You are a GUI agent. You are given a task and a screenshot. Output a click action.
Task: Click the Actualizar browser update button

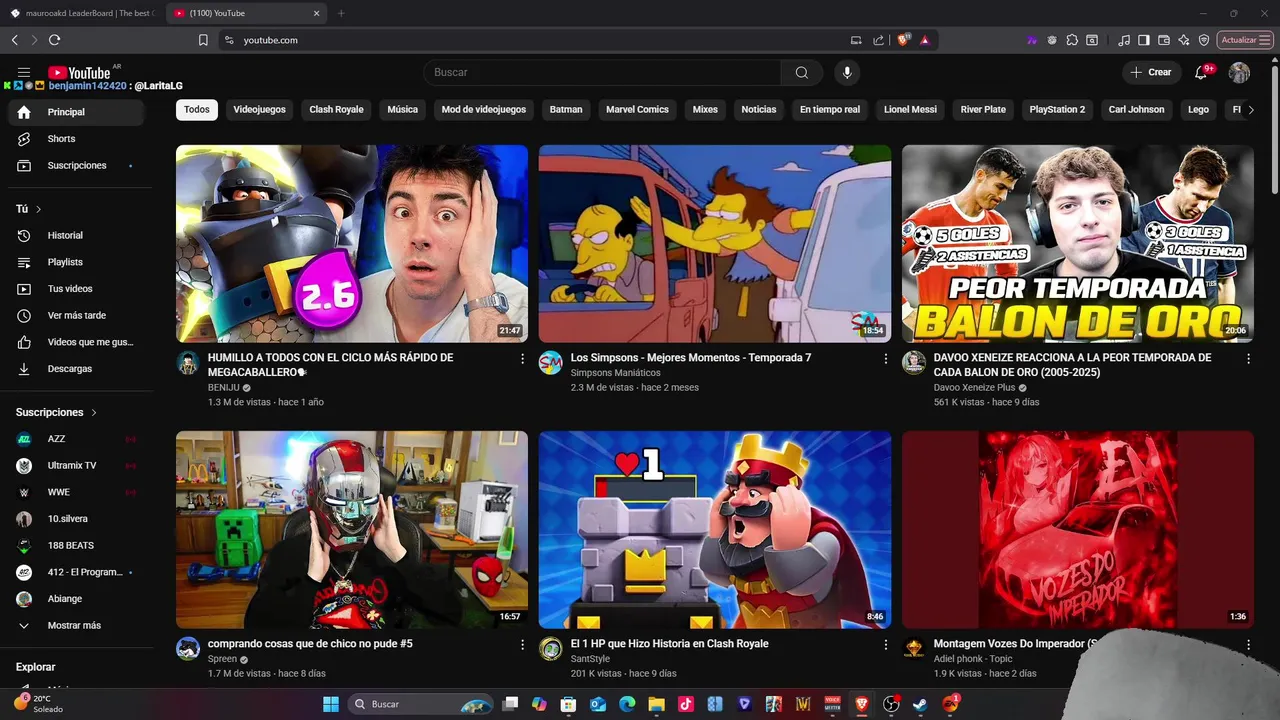pyautogui.click(x=1245, y=40)
